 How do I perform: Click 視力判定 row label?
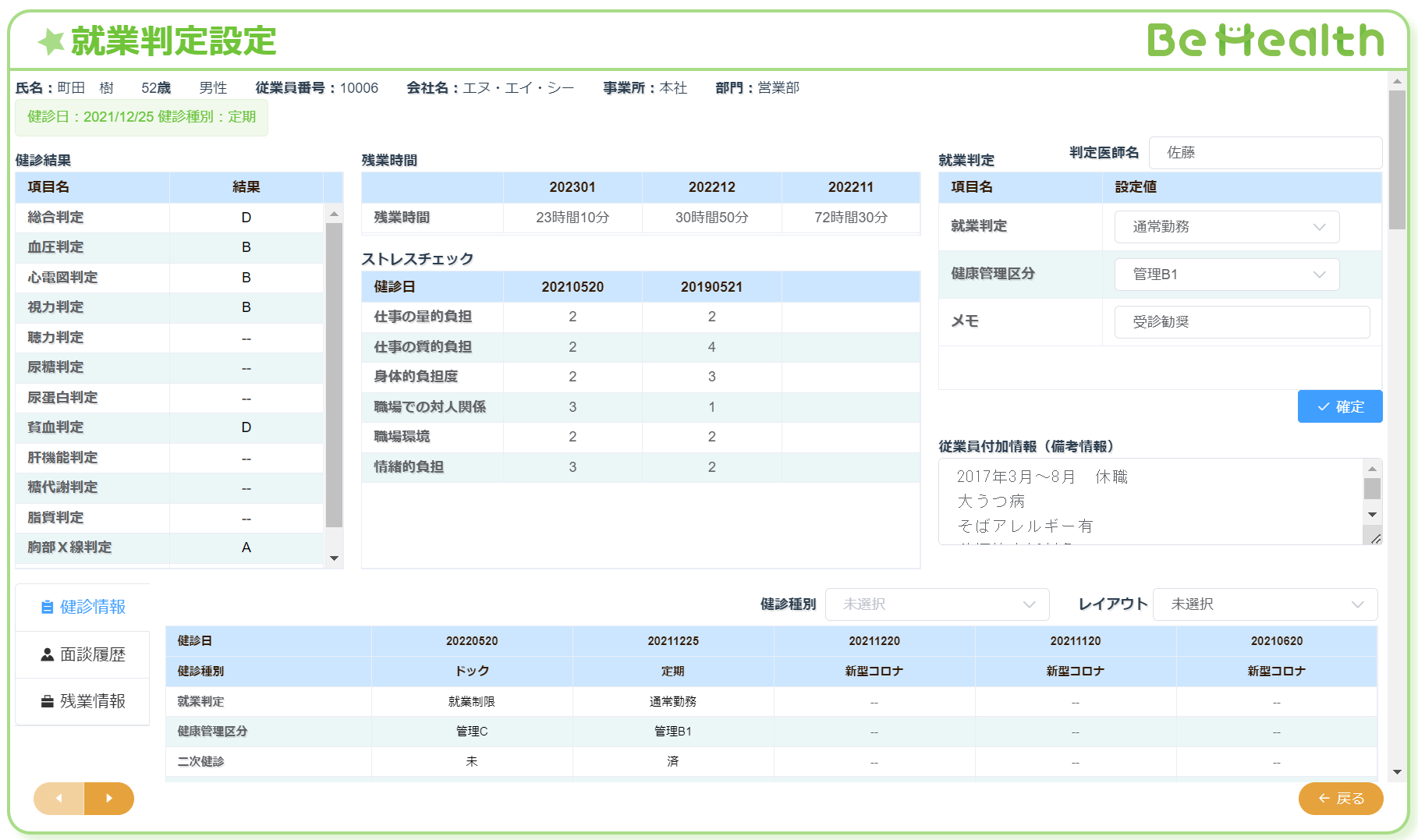55,307
